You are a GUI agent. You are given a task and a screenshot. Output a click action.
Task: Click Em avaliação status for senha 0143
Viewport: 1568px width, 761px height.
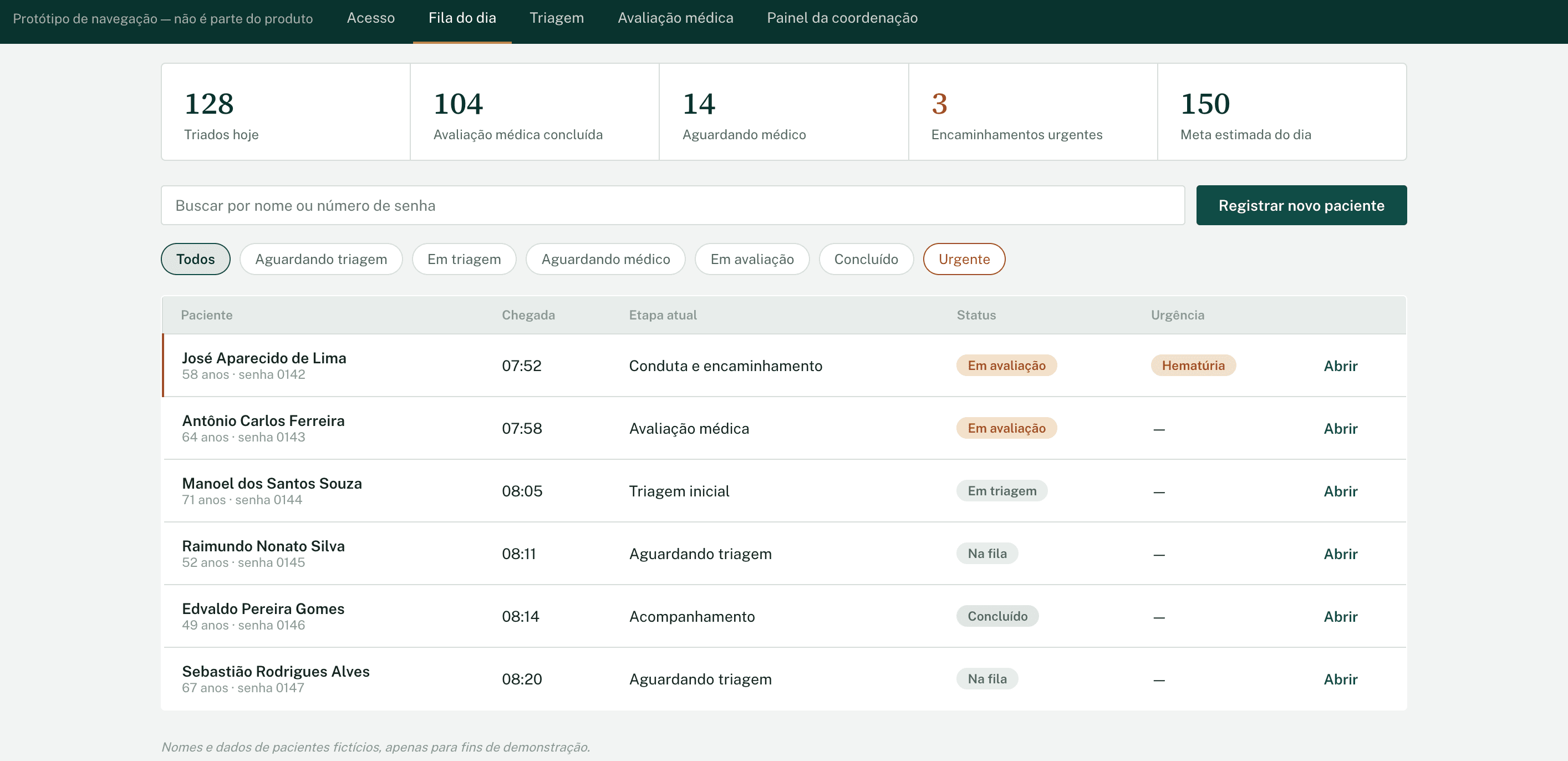coord(1006,428)
